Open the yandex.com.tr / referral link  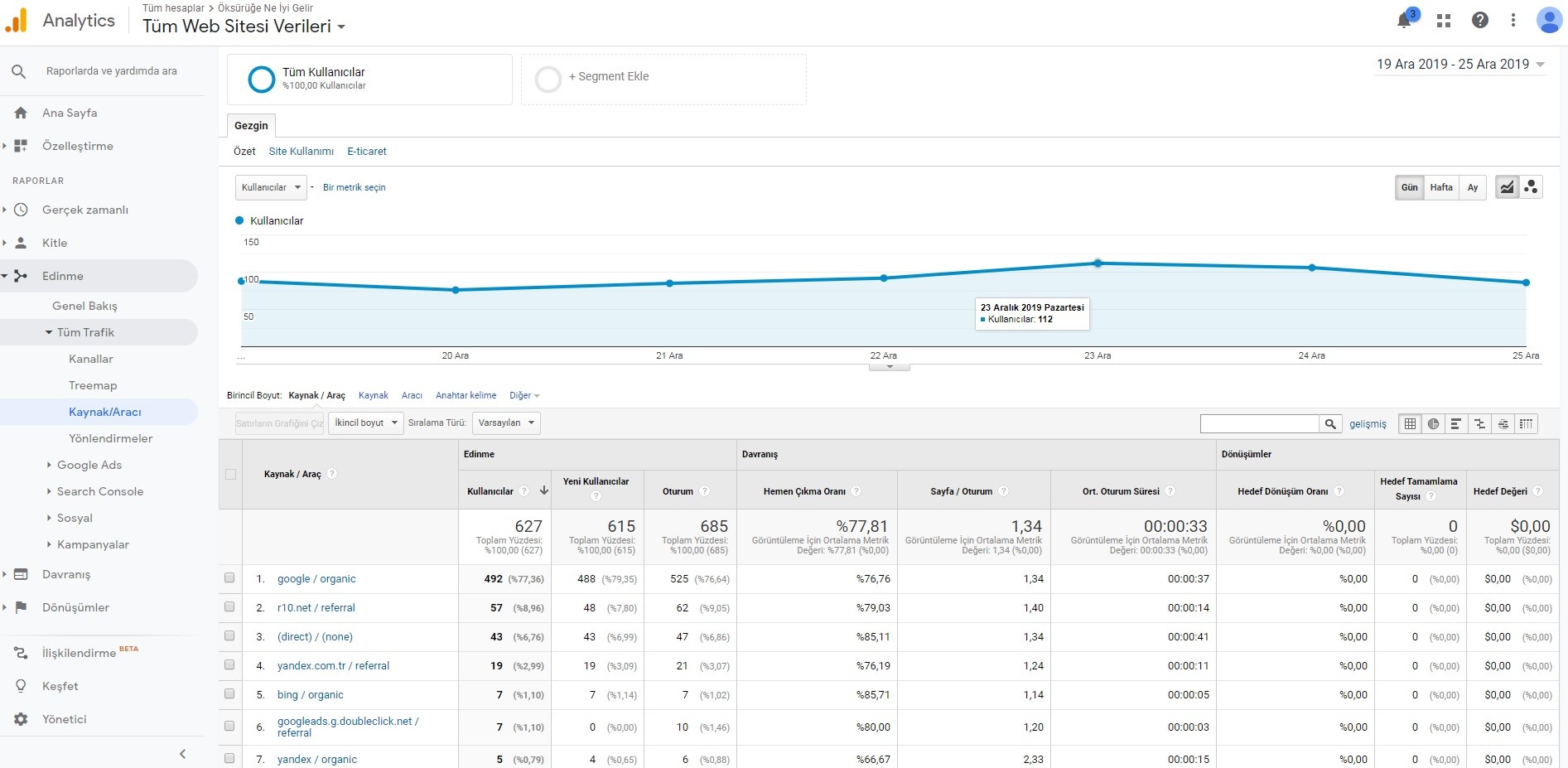point(333,665)
